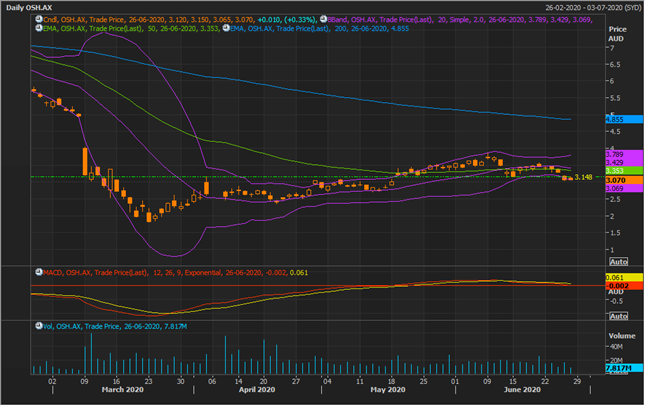Screen dimensions: 645x406
Task: Select the Daily OSH.AX chart title
Action: point(29,7)
